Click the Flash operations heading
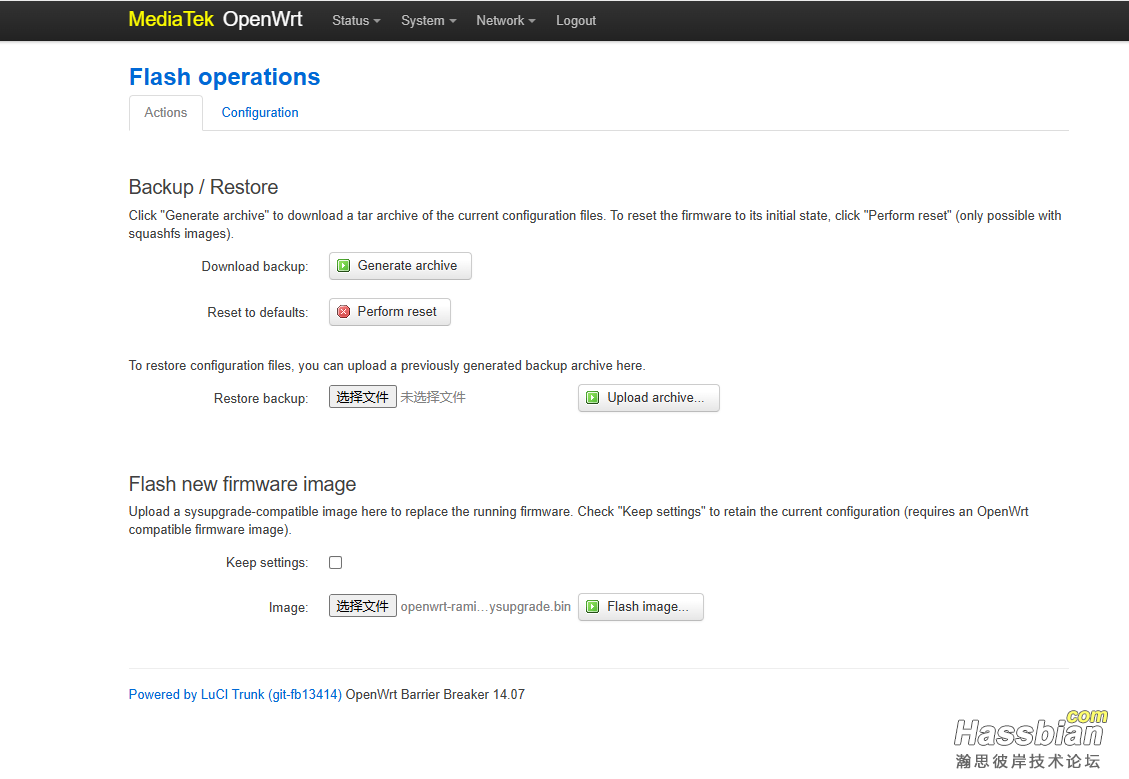This screenshot has width=1129, height=779. point(225,77)
